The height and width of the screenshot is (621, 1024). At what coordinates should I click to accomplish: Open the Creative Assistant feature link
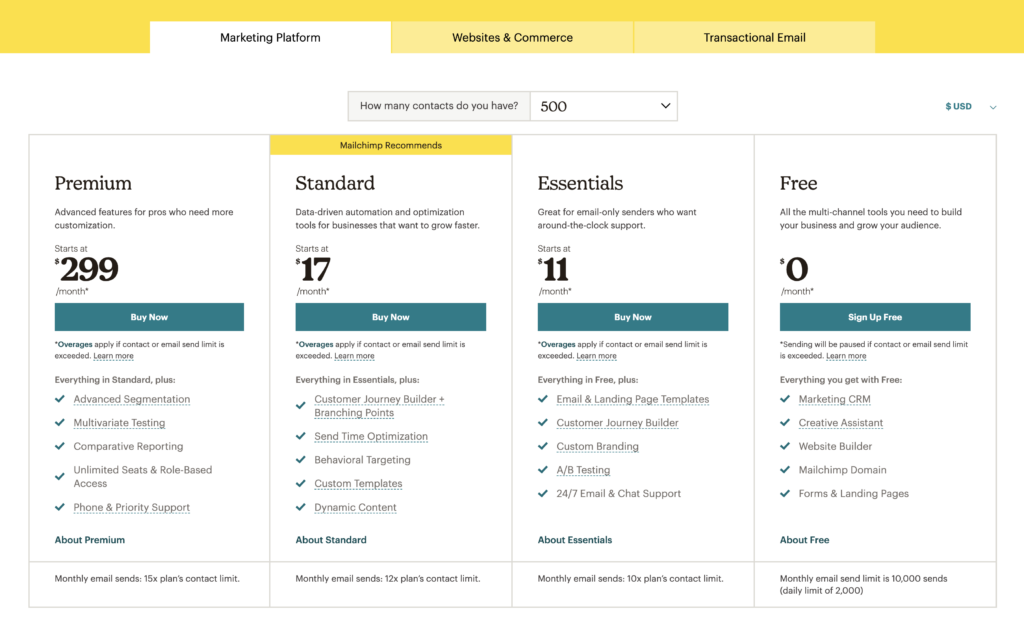coord(840,422)
